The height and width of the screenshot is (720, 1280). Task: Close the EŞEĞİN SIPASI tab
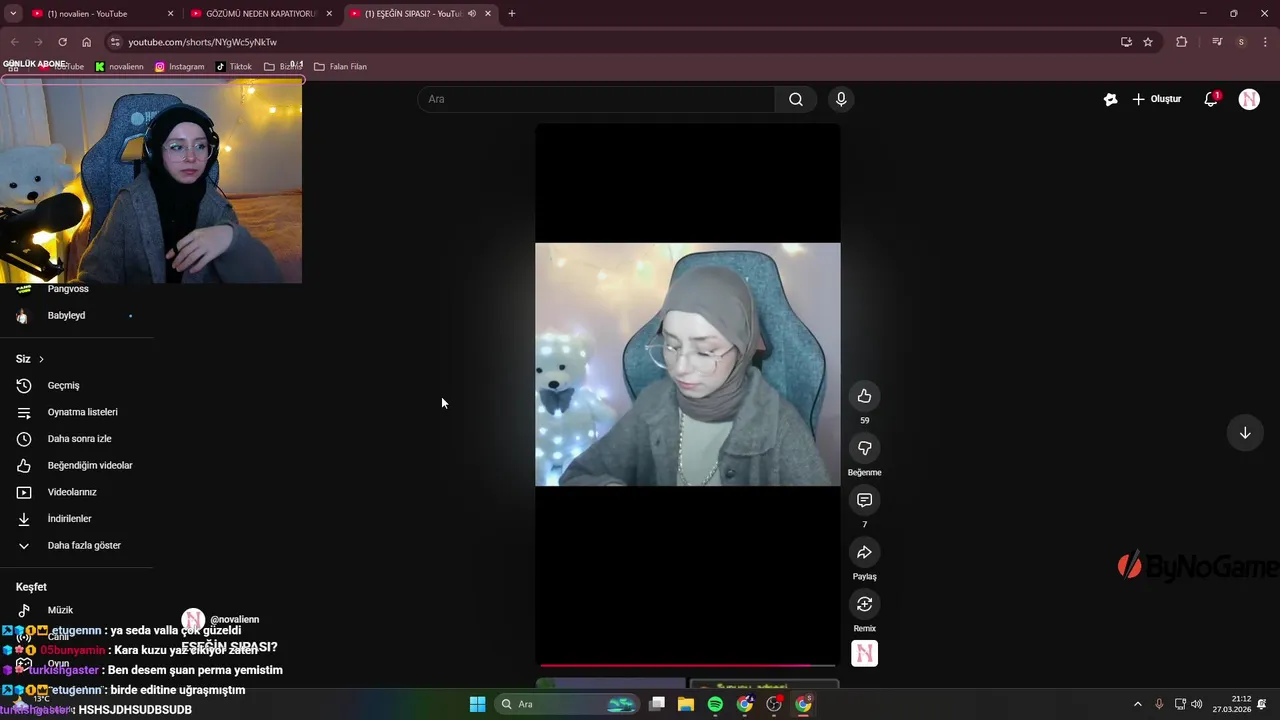(488, 14)
